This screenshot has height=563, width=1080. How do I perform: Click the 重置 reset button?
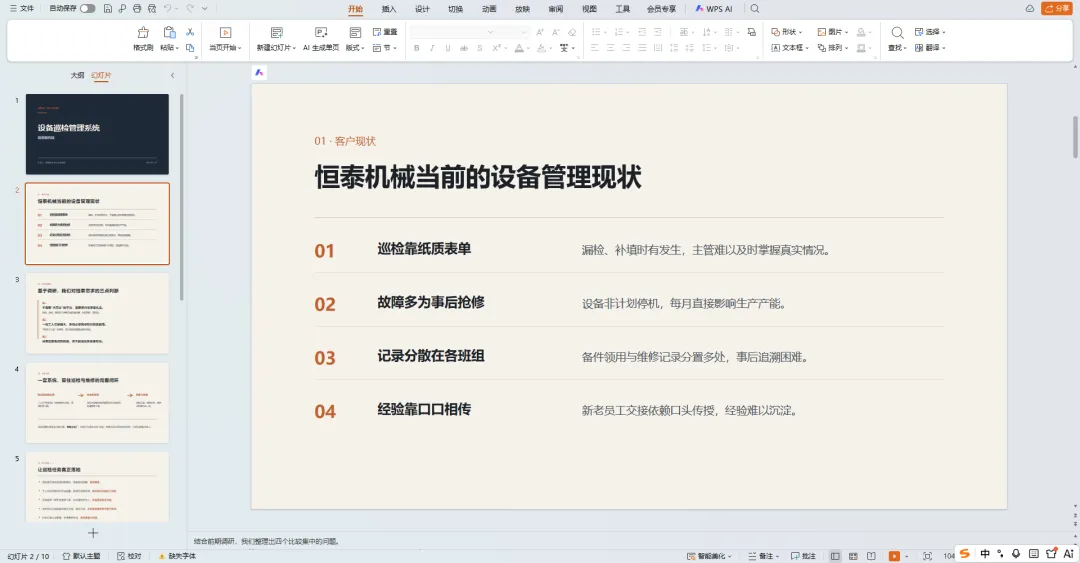[385, 32]
